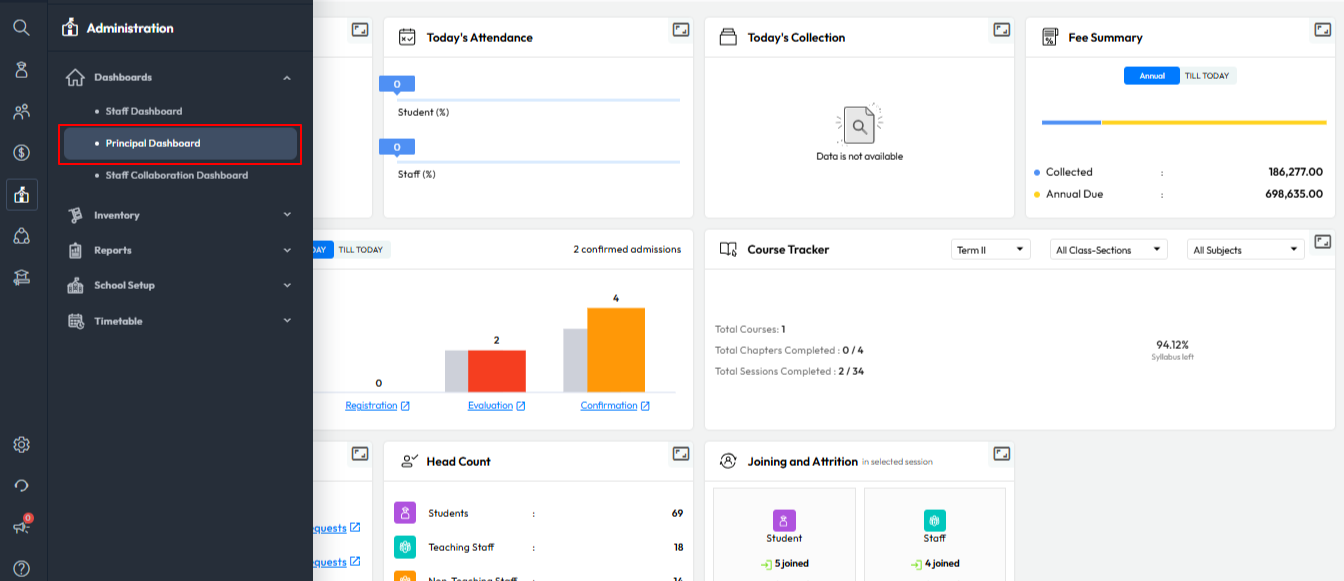This screenshot has width=1344, height=581.
Task: Maximize the Joining and Attrition widget
Action: point(1001,454)
